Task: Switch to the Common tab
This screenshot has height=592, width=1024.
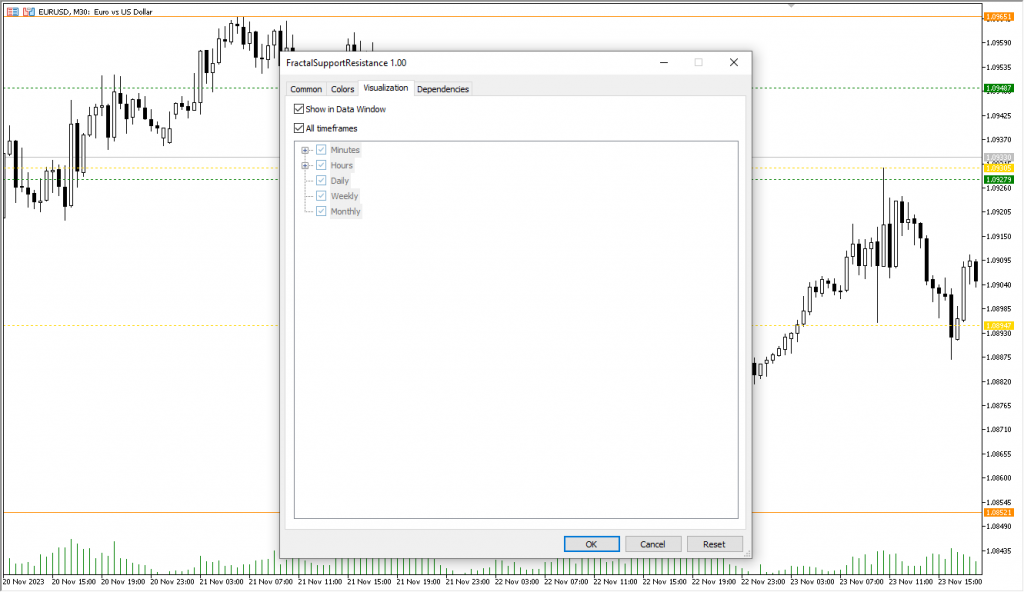Action: 305,88
